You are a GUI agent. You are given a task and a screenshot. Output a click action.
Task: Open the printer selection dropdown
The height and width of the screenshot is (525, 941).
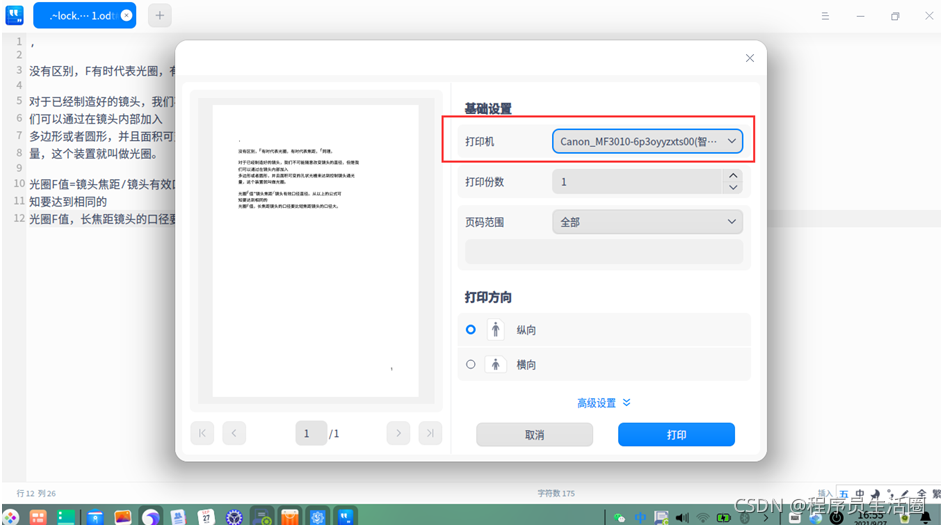(647, 142)
